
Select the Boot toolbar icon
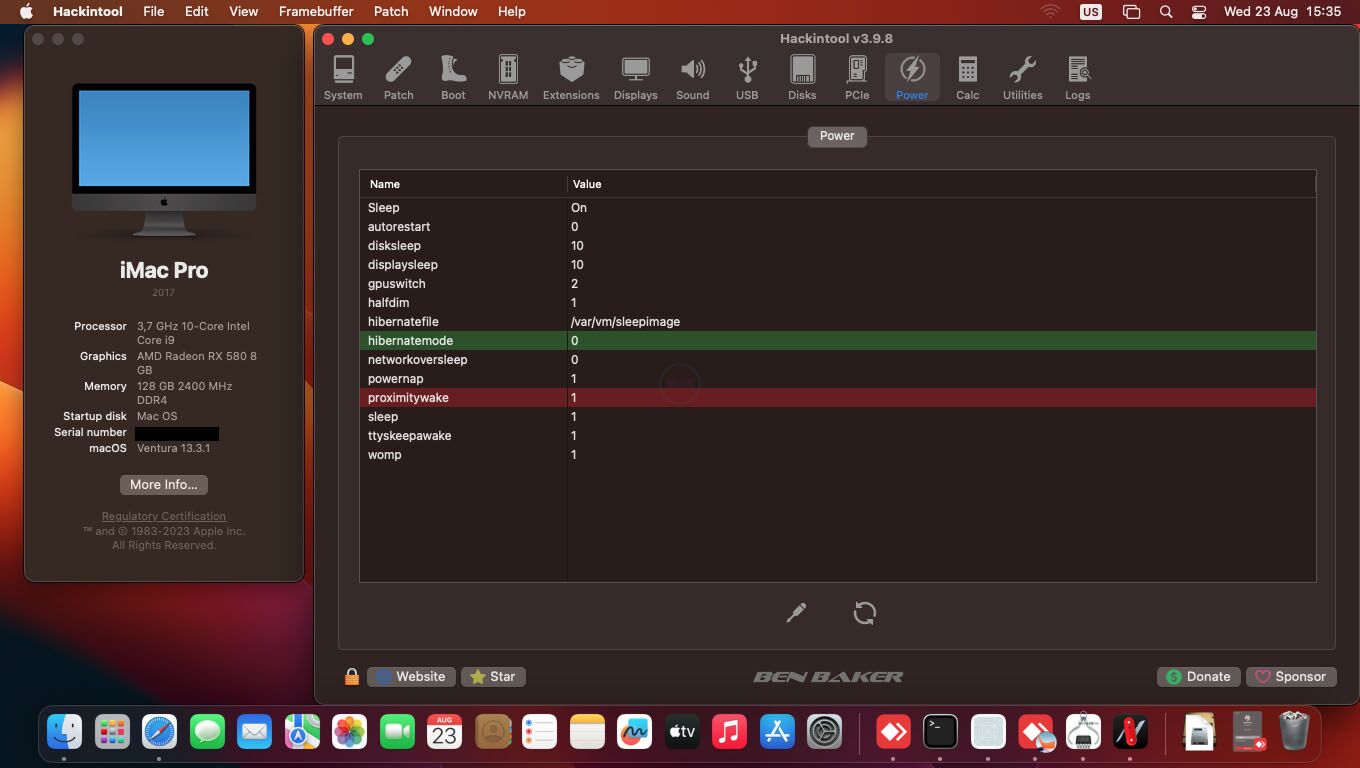point(453,78)
